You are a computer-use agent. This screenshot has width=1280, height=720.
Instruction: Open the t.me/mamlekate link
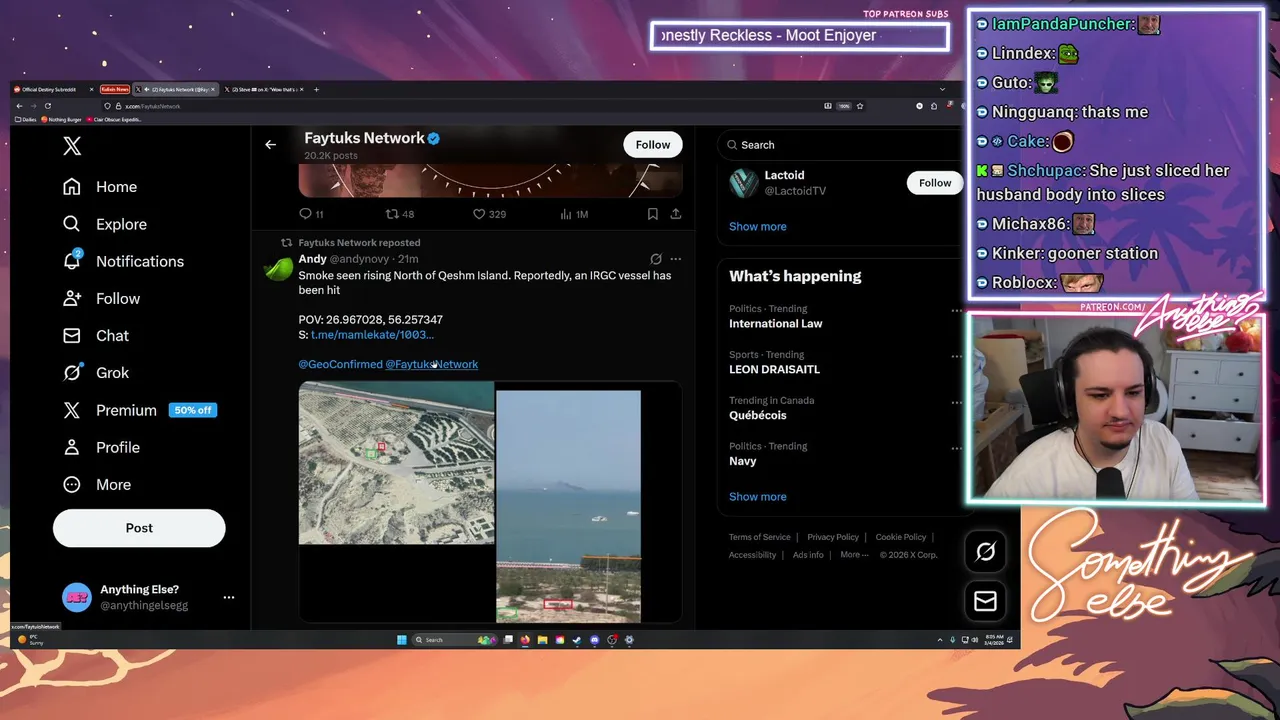pos(372,335)
